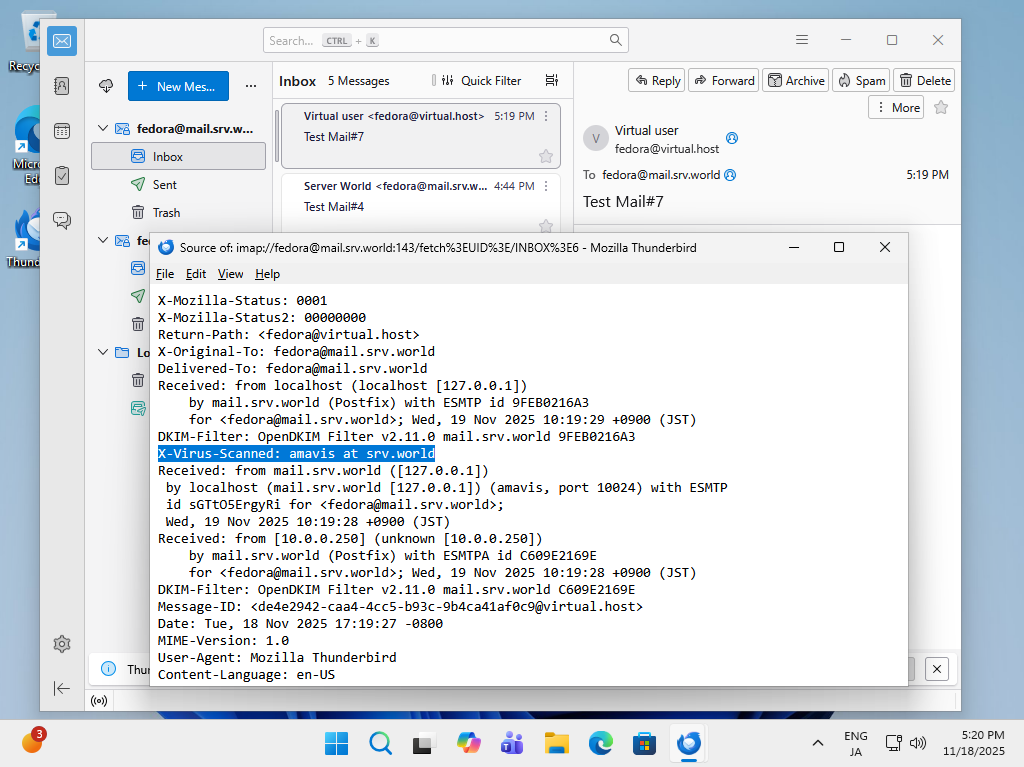Open the Edit menu in source window

pos(196,274)
